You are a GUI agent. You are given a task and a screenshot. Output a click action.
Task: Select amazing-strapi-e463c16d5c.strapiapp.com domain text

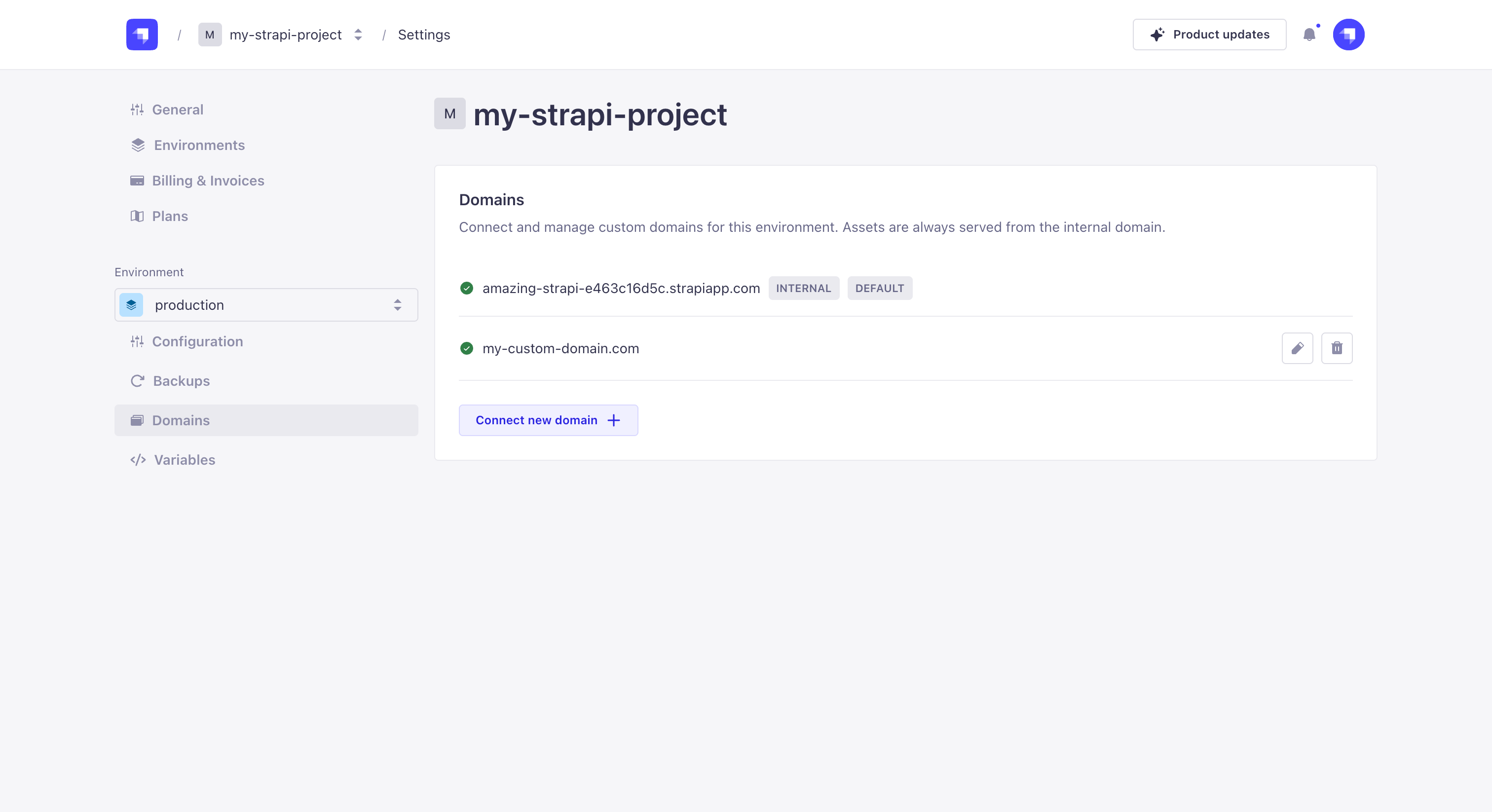coord(621,288)
